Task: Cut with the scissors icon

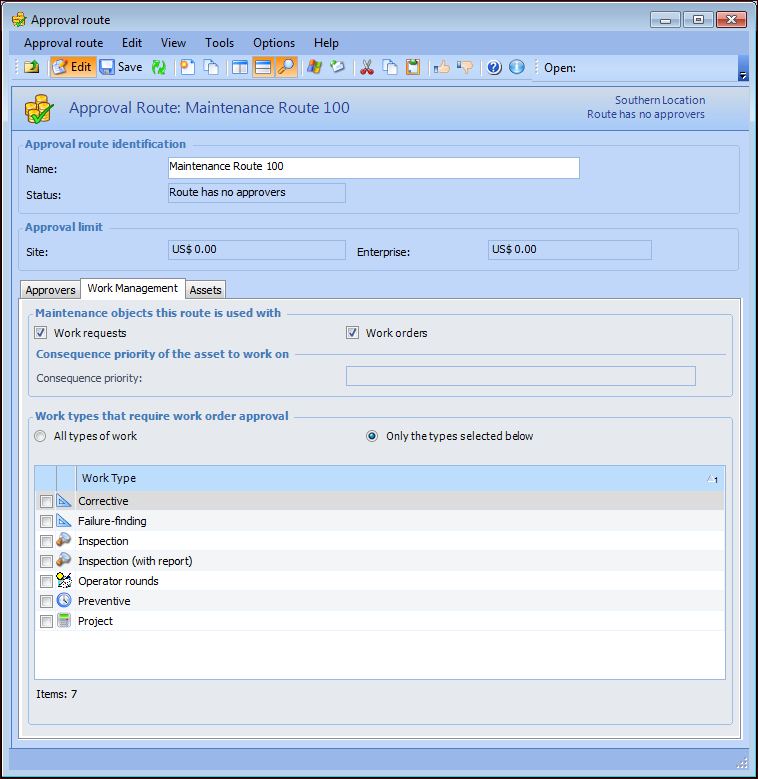Action: (367, 67)
